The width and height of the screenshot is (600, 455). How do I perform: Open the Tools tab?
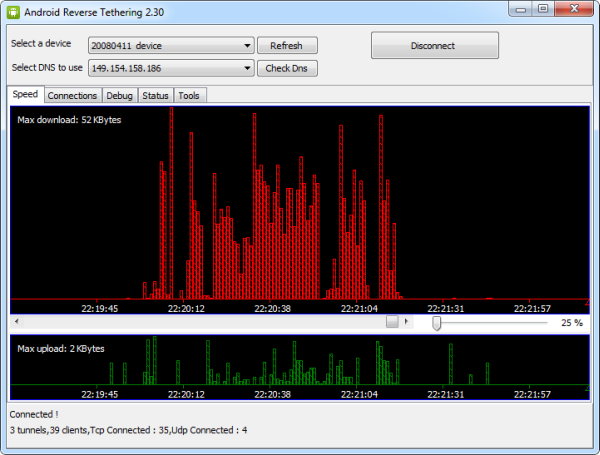[x=189, y=96]
